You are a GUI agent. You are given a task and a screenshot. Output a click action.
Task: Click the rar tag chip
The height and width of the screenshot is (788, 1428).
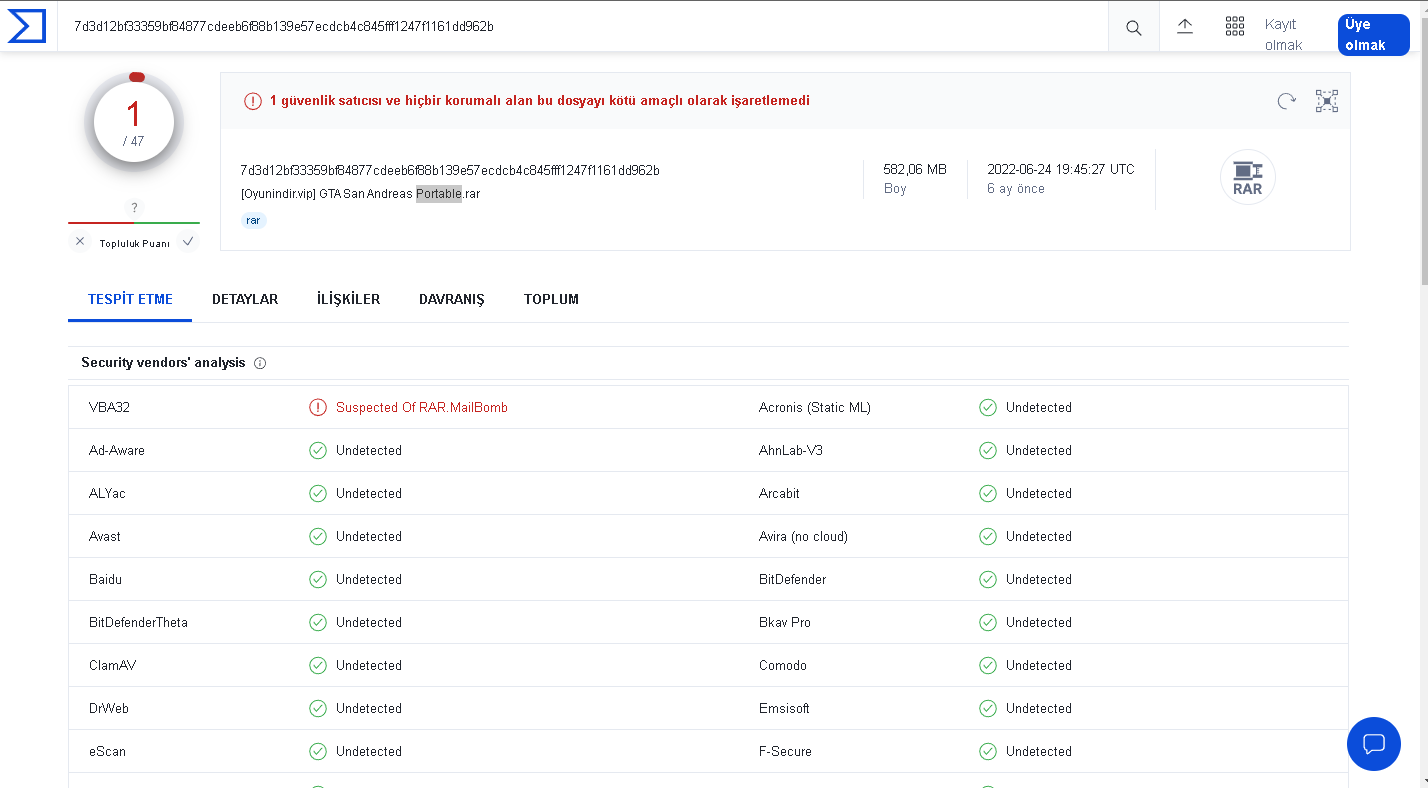click(253, 220)
